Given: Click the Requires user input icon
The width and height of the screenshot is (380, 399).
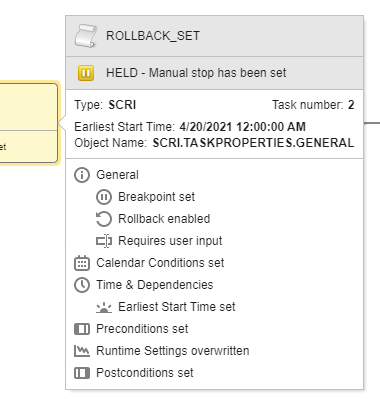Looking at the screenshot, I should point(104,241).
